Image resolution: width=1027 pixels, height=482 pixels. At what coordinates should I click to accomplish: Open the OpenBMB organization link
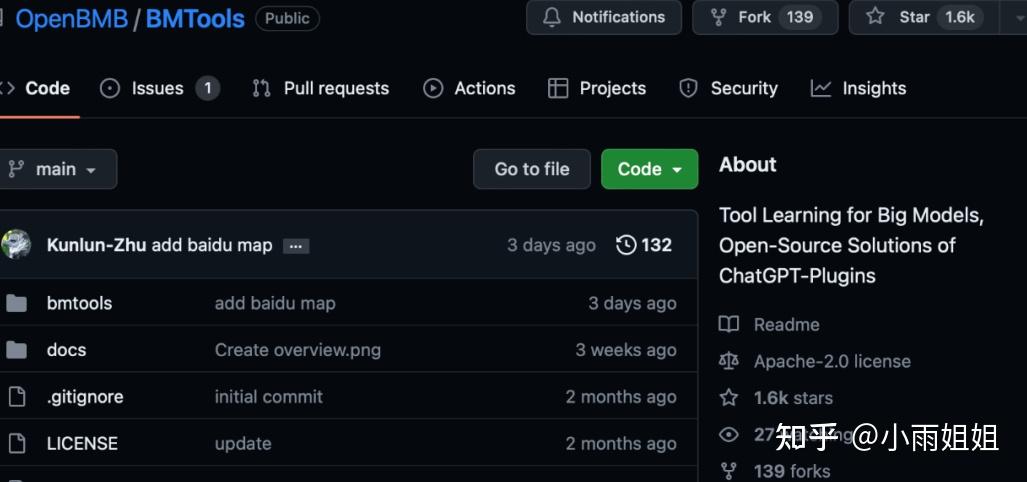(x=71, y=18)
